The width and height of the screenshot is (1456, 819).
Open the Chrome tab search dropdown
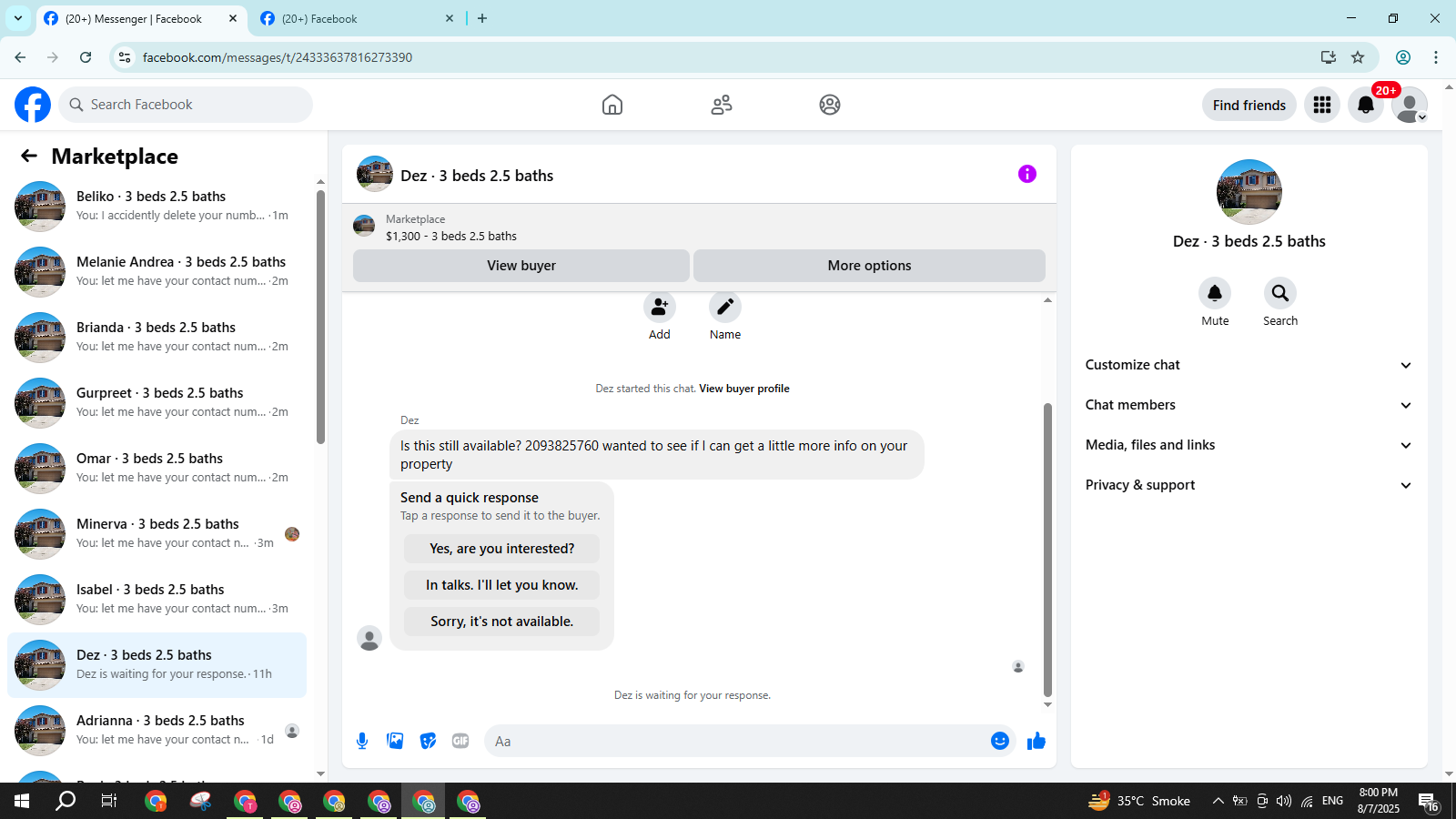pyautogui.click(x=18, y=18)
